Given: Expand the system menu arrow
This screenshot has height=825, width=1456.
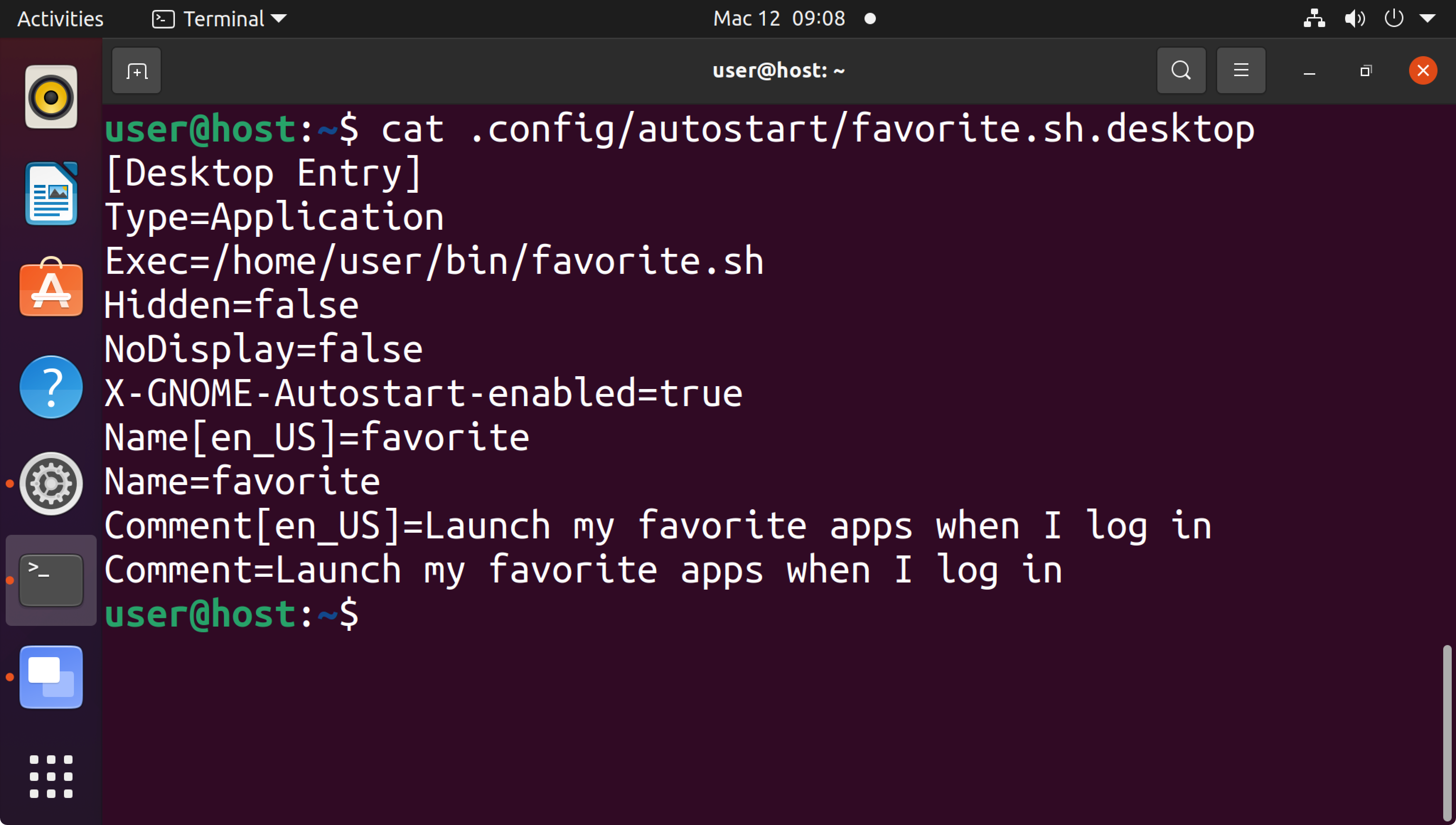Looking at the screenshot, I should point(1427,19).
